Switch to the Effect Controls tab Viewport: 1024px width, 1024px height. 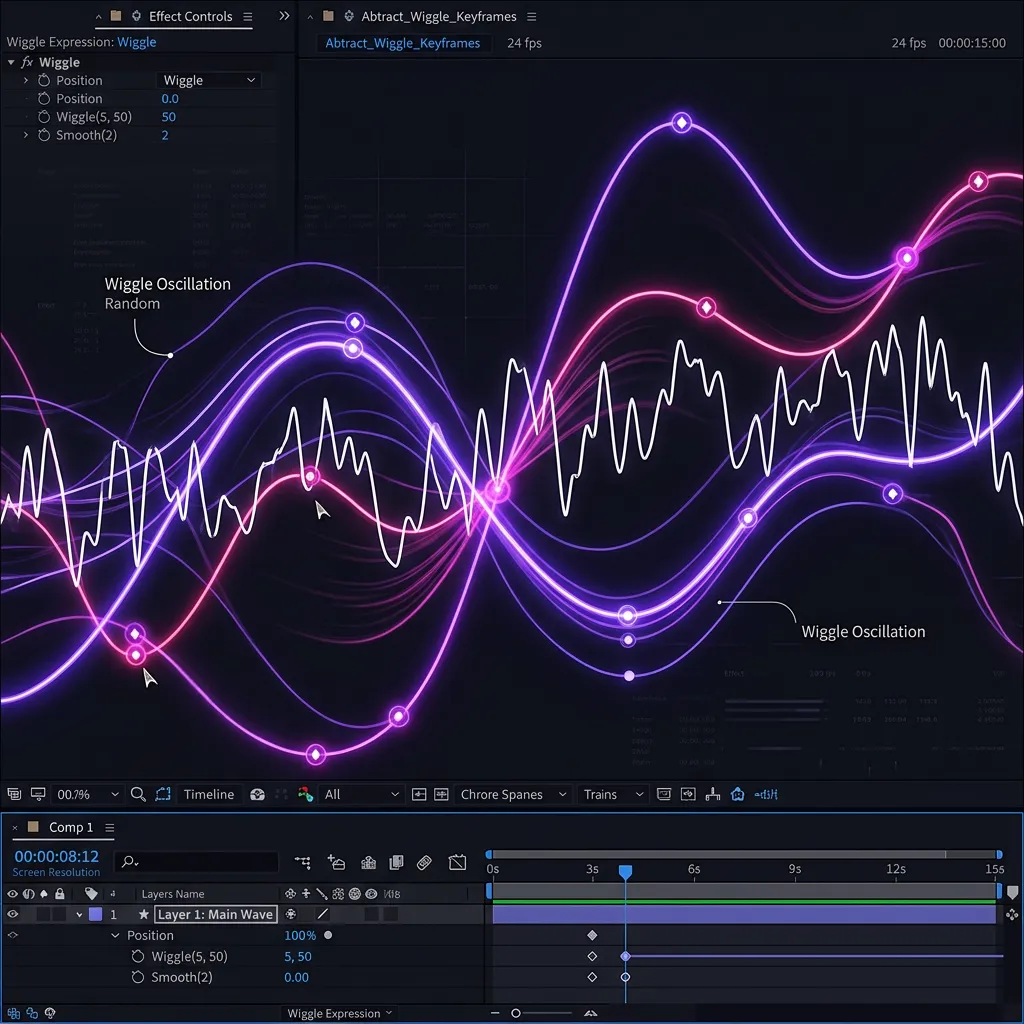pos(190,16)
